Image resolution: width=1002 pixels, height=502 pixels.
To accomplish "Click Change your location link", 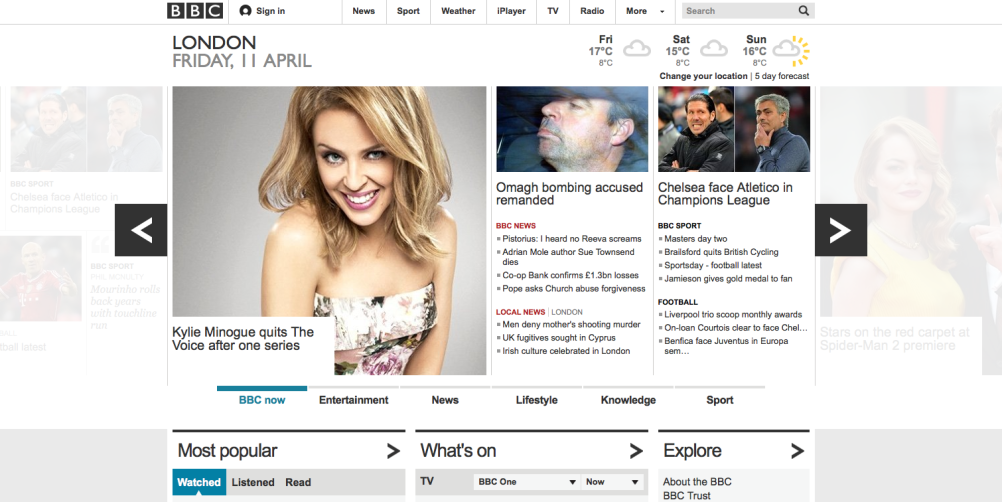I will point(704,76).
